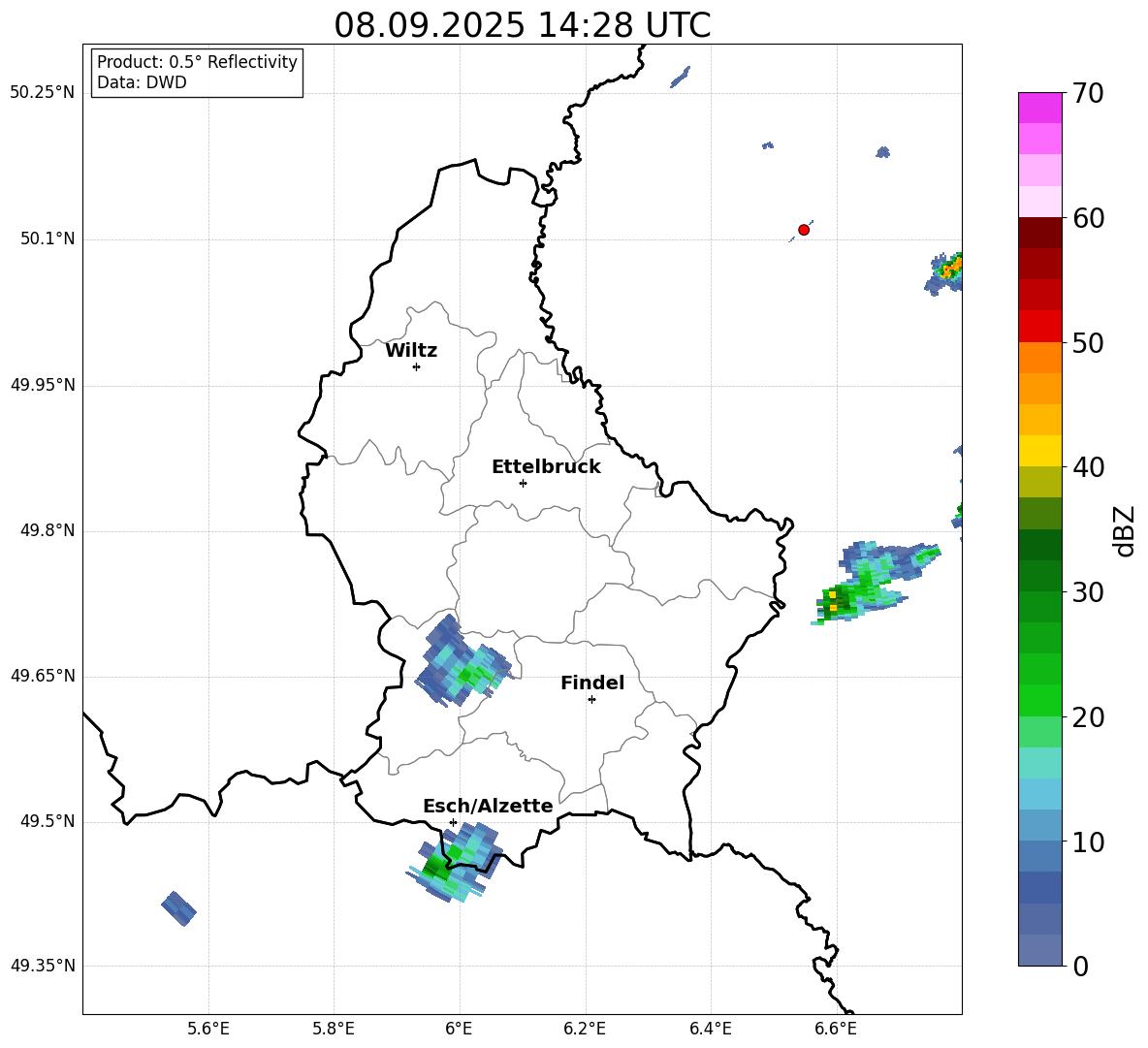This screenshot has height=1048, width=1148.
Task: Click the Esch/Alzette city label
Action: [488, 807]
